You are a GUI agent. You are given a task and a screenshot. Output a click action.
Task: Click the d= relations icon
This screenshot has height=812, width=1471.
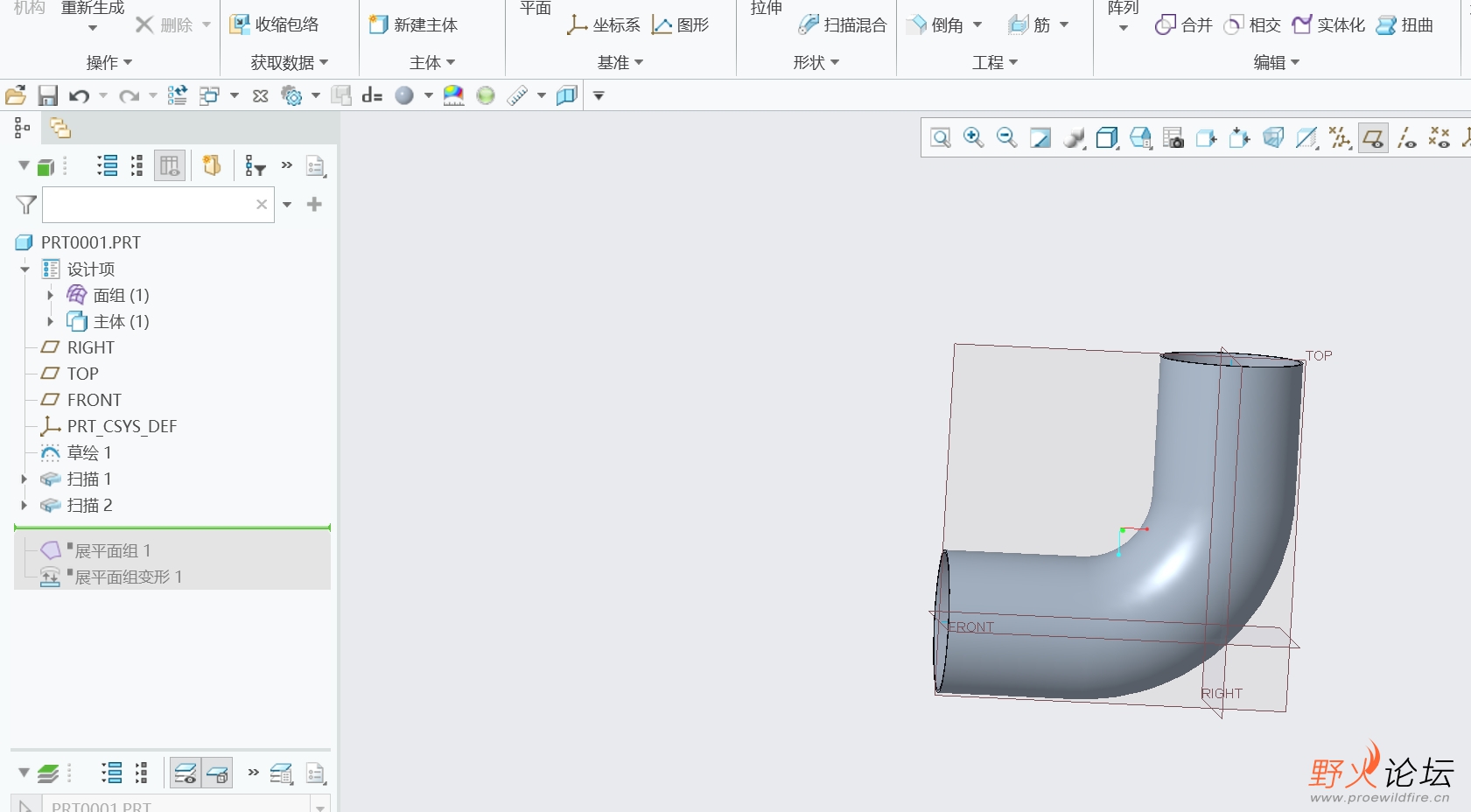click(x=372, y=95)
